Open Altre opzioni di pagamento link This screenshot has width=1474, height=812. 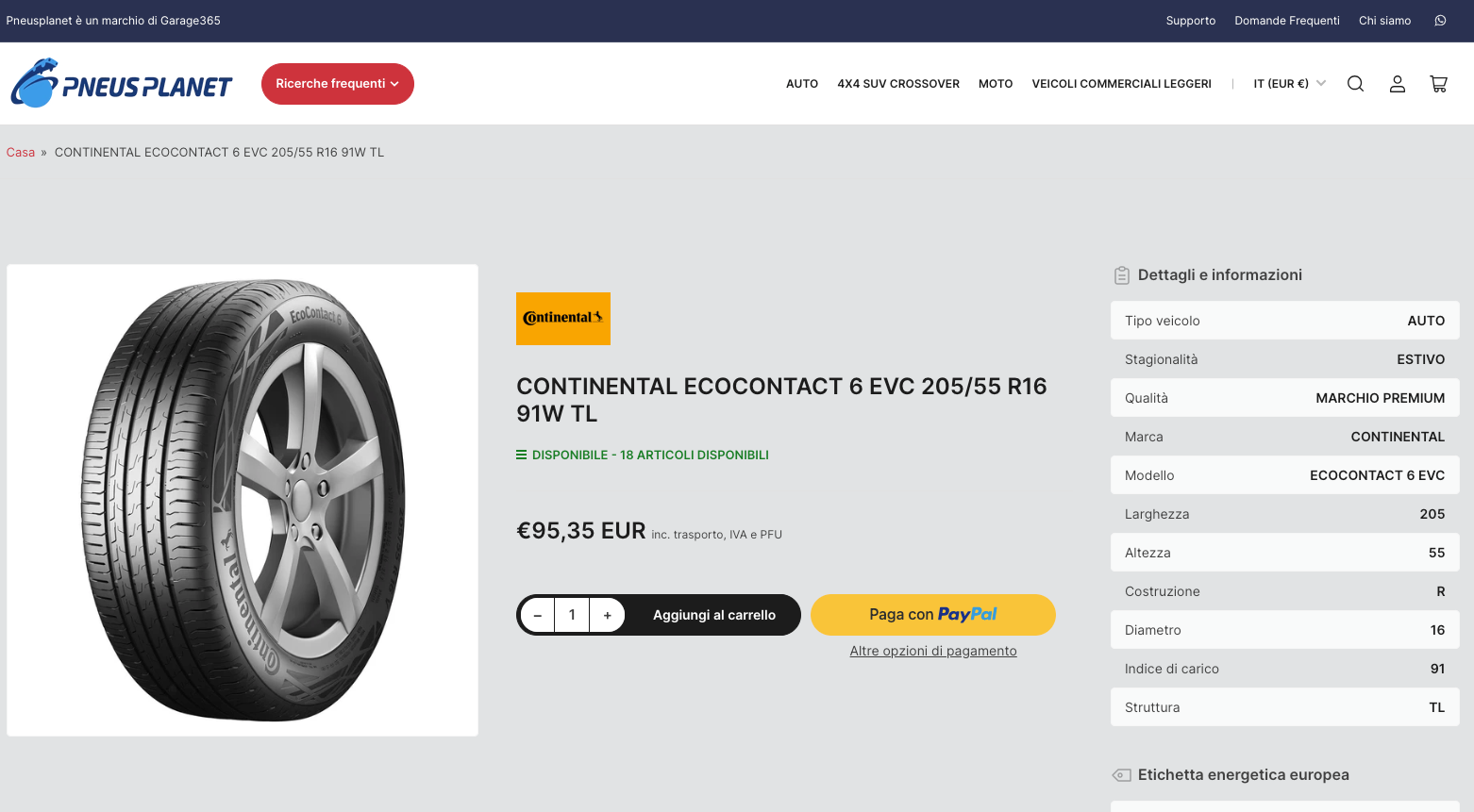click(x=933, y=651)
